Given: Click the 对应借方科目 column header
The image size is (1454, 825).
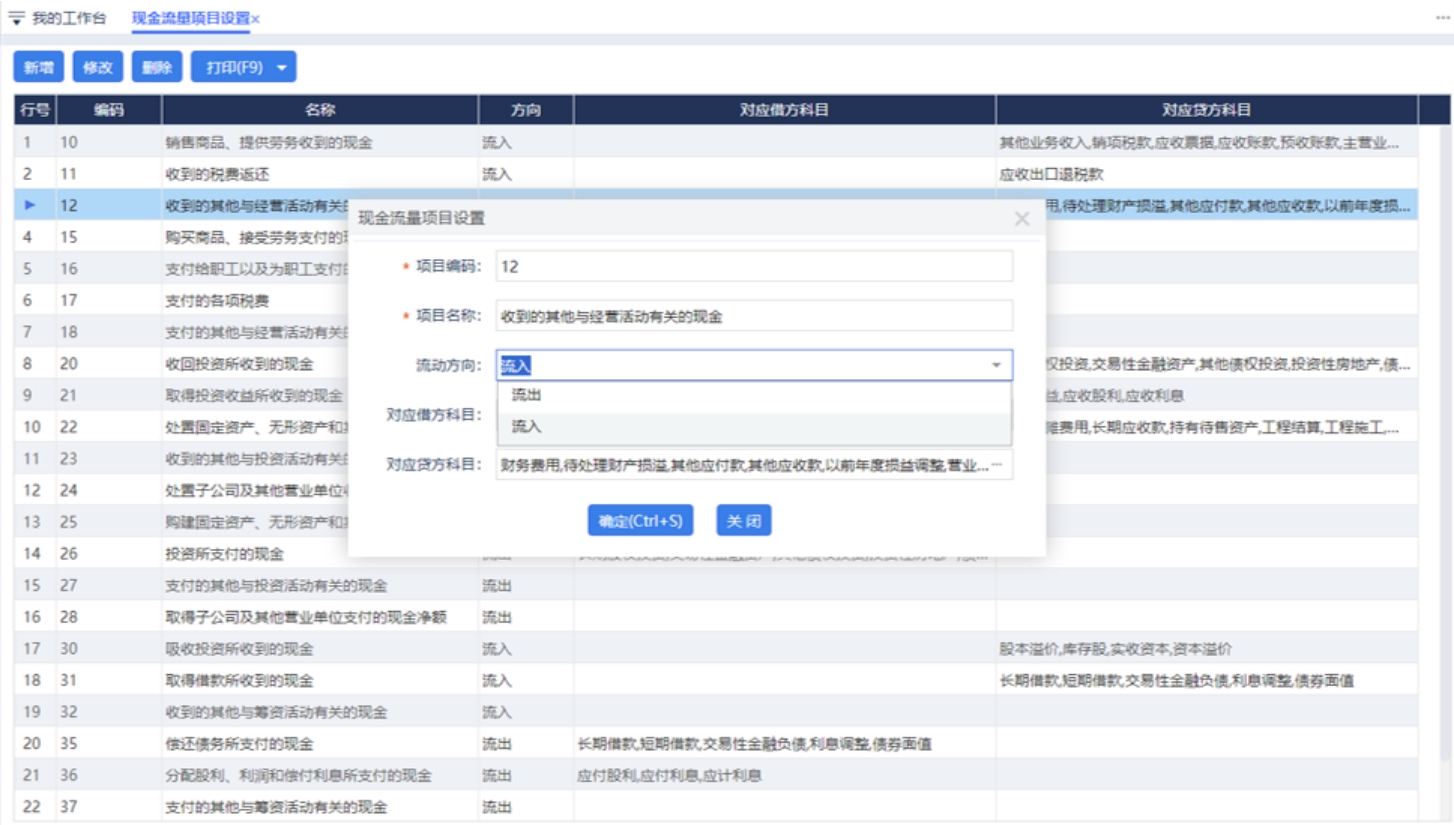Looking at the screenshot, I should (785, 110).
